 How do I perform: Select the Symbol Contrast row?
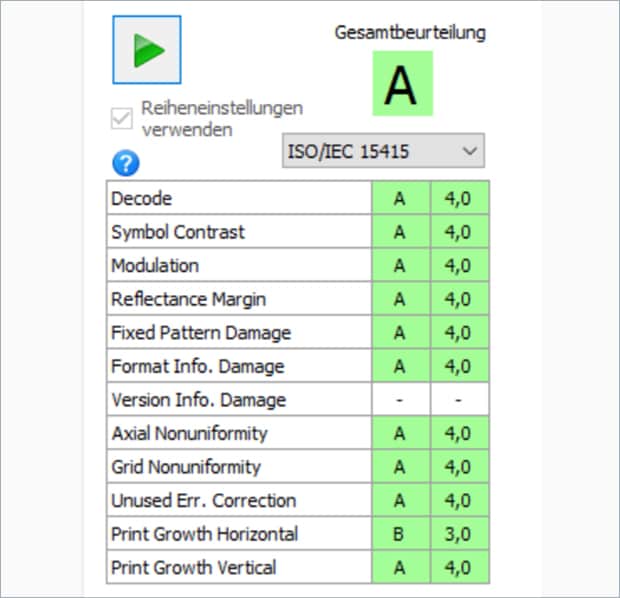(x=177, y=232)
